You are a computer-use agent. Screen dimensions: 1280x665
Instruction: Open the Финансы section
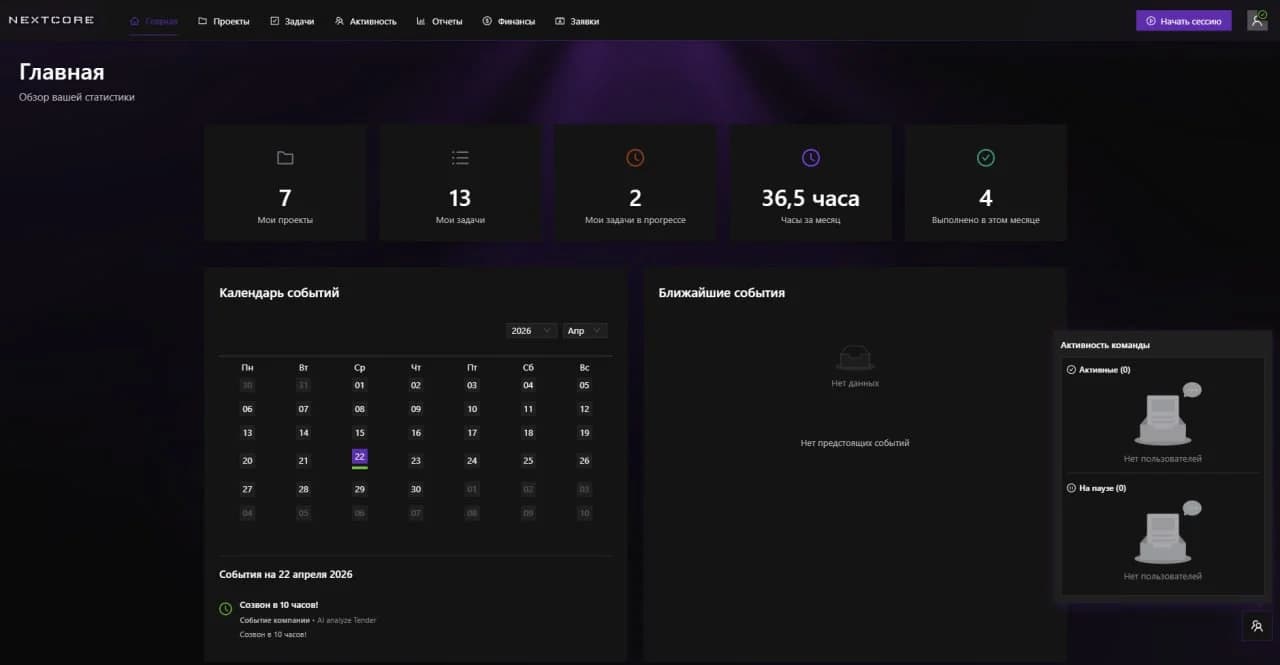[508, 21]
